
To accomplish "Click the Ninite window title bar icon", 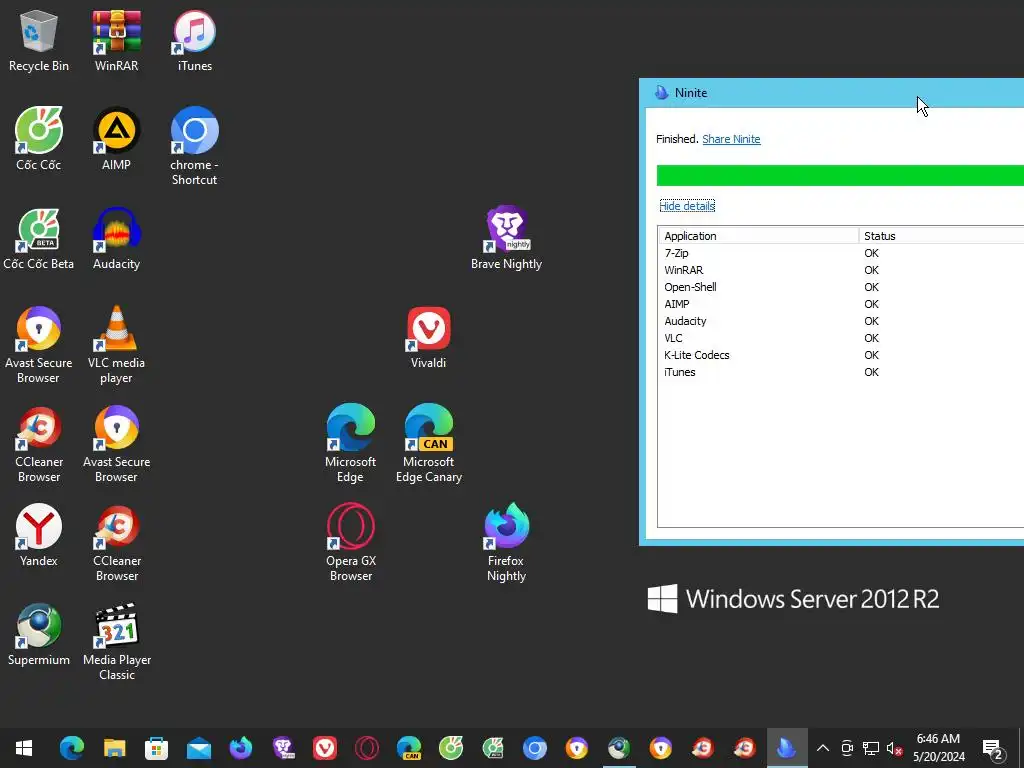I will pyautogui.click(x=662, y=93).
